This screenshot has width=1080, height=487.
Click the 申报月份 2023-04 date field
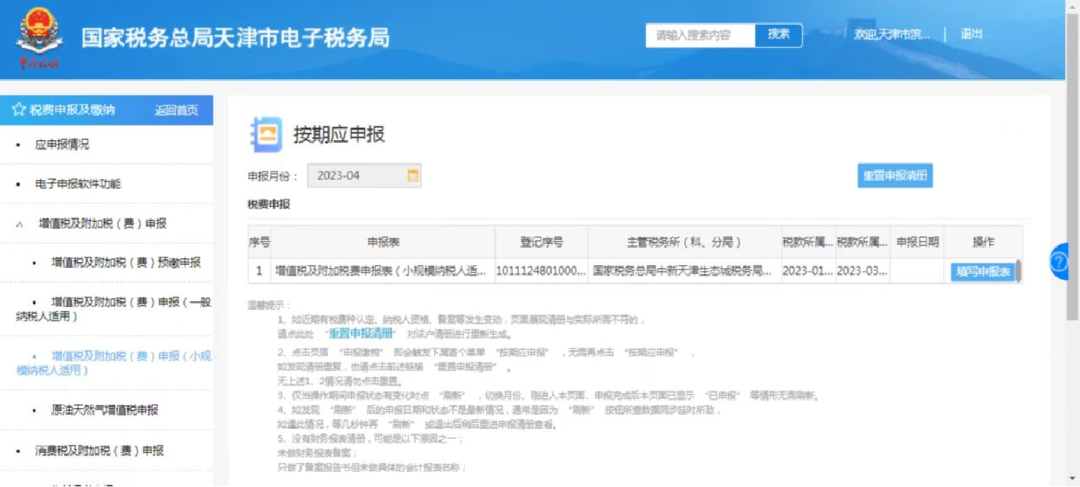pyautogui.click(x=364, y=176)
